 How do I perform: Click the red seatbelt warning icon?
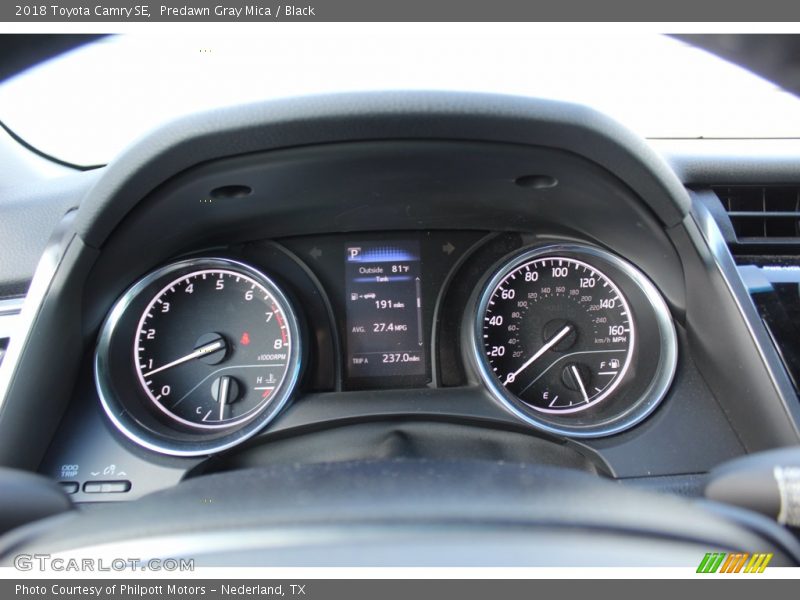[x=245, y=338]
